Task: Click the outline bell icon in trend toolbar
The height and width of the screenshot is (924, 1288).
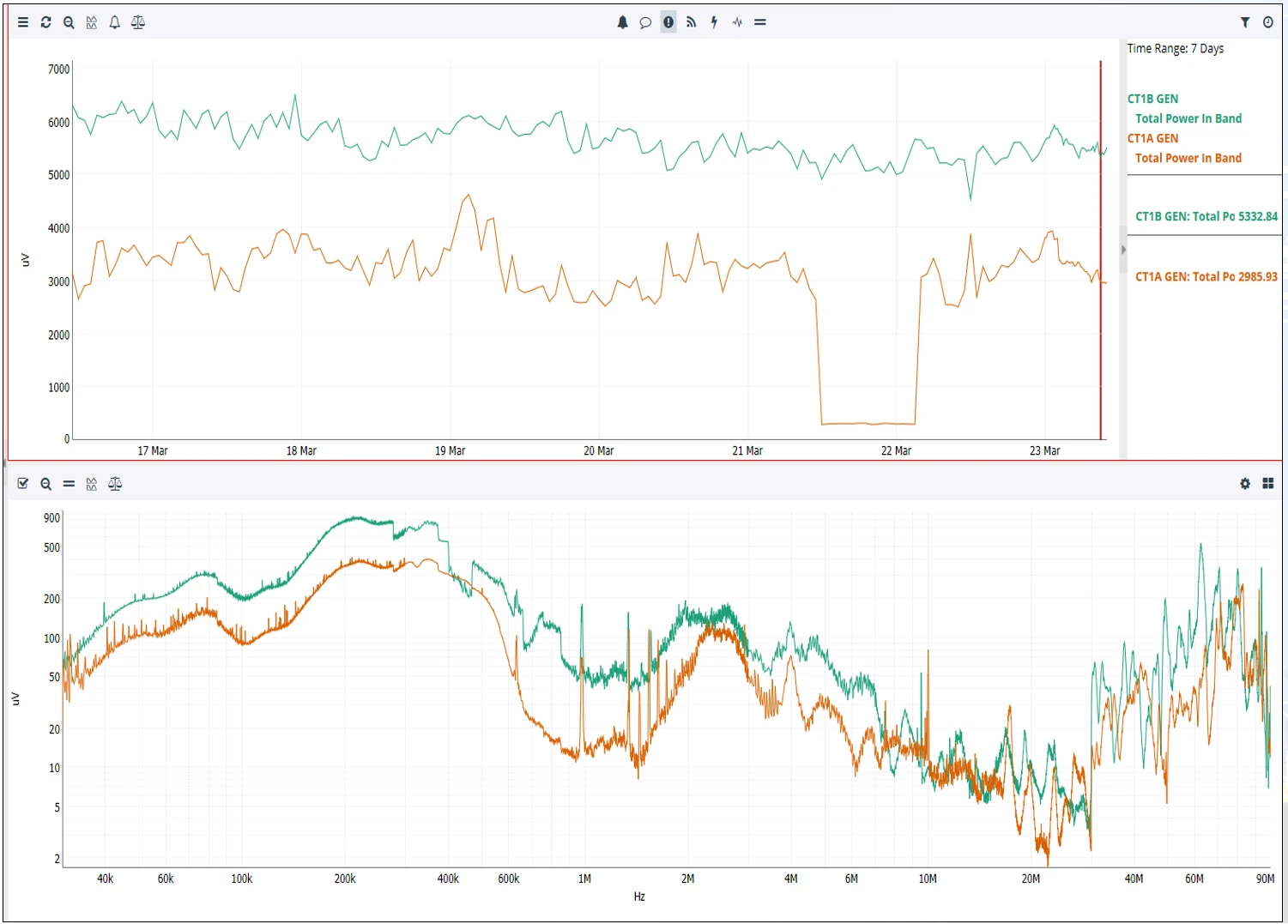Action: click(x=114, y=22)
